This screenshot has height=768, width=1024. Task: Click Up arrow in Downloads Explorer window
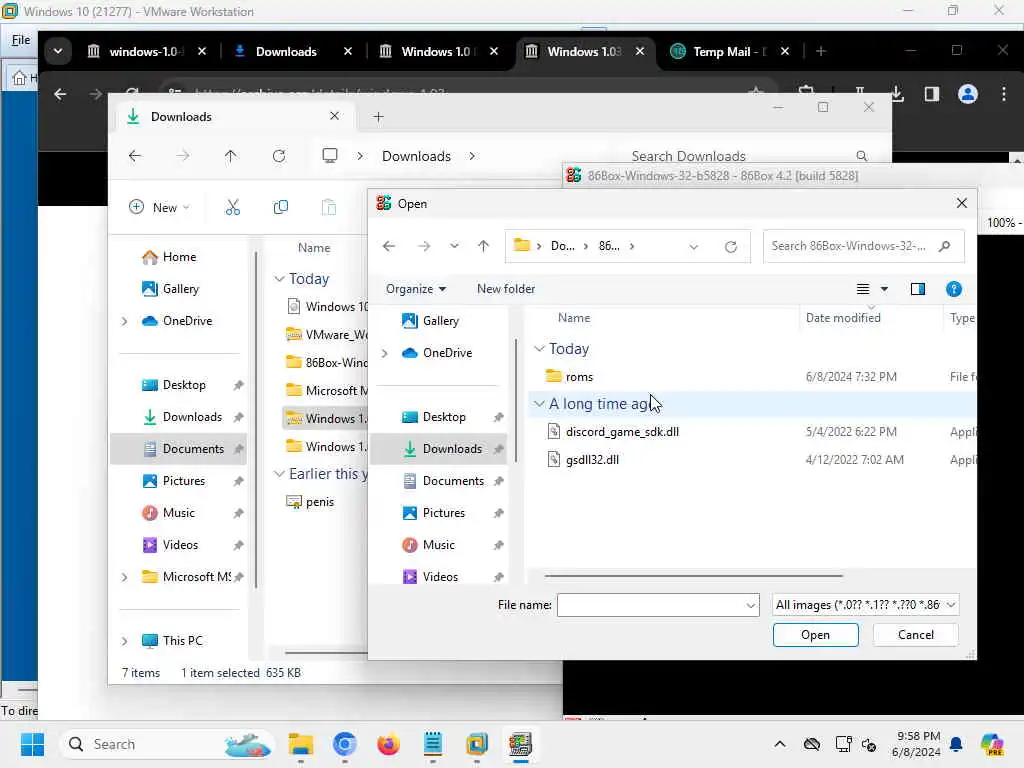tap(231, 156)
